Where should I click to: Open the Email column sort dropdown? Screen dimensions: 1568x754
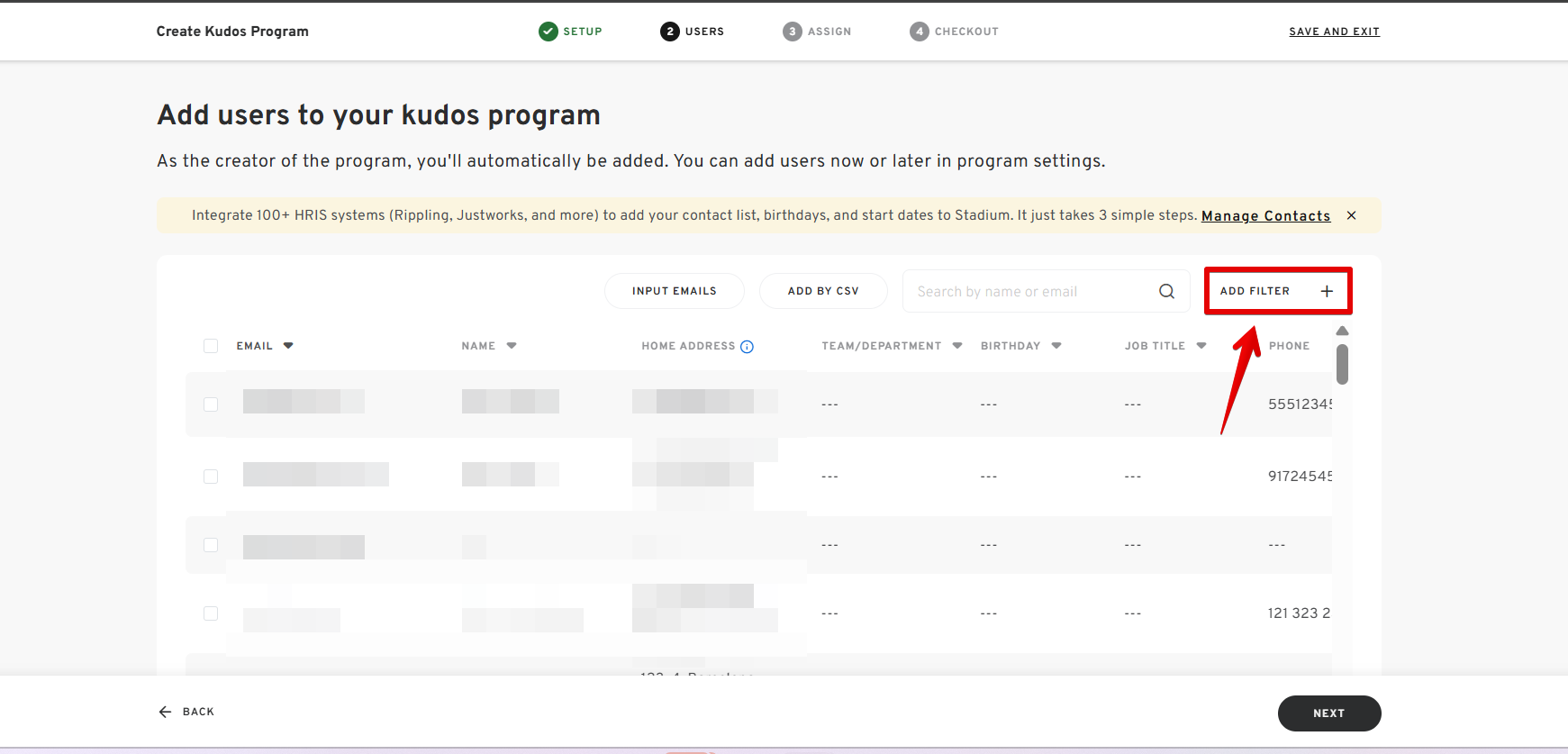point(288,346)
